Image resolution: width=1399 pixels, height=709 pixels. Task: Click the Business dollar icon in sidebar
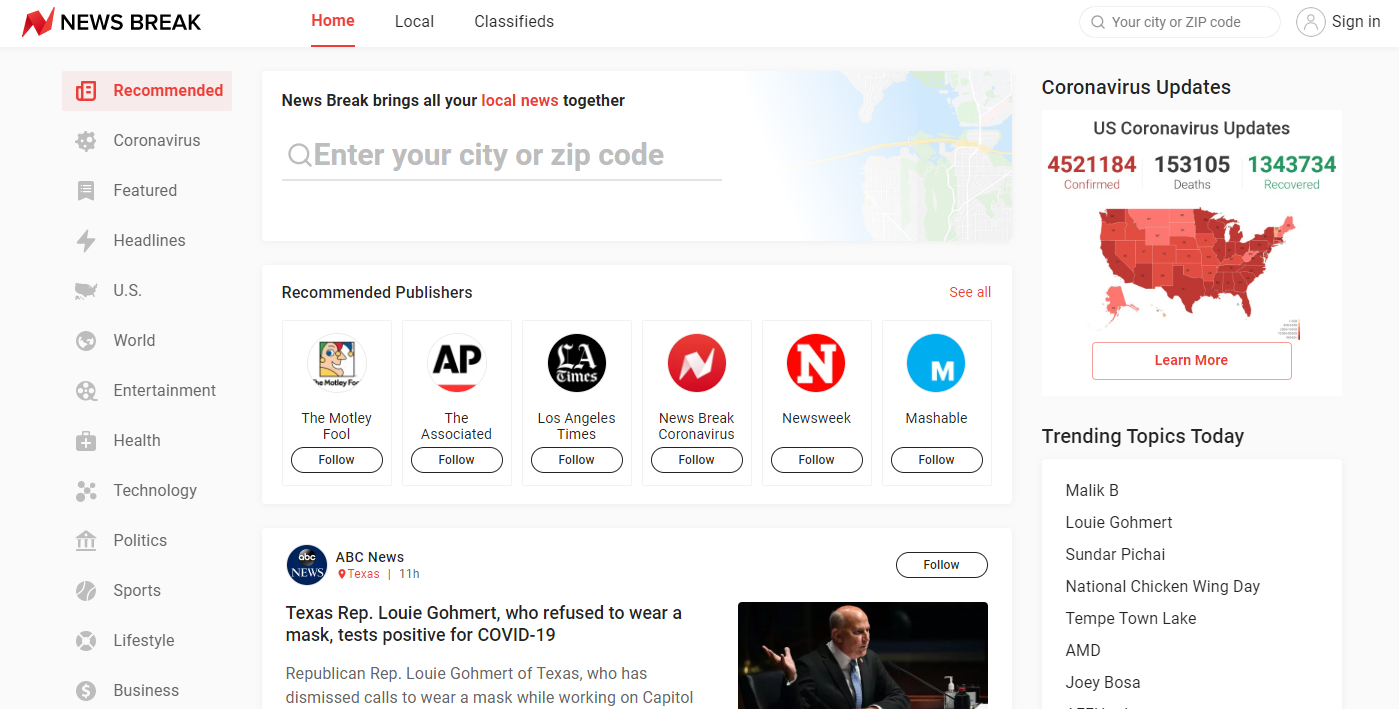86,691
